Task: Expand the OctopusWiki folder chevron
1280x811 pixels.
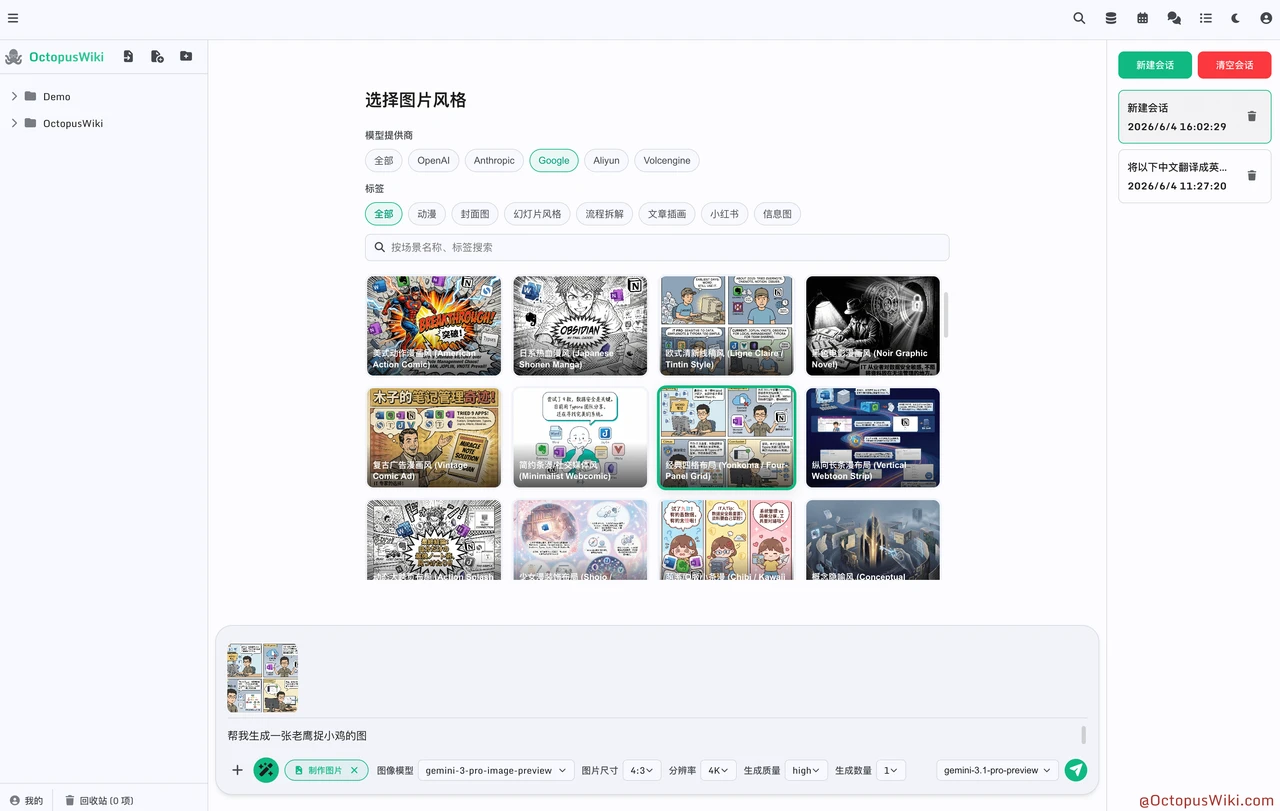Action: (x=14, y=124)
